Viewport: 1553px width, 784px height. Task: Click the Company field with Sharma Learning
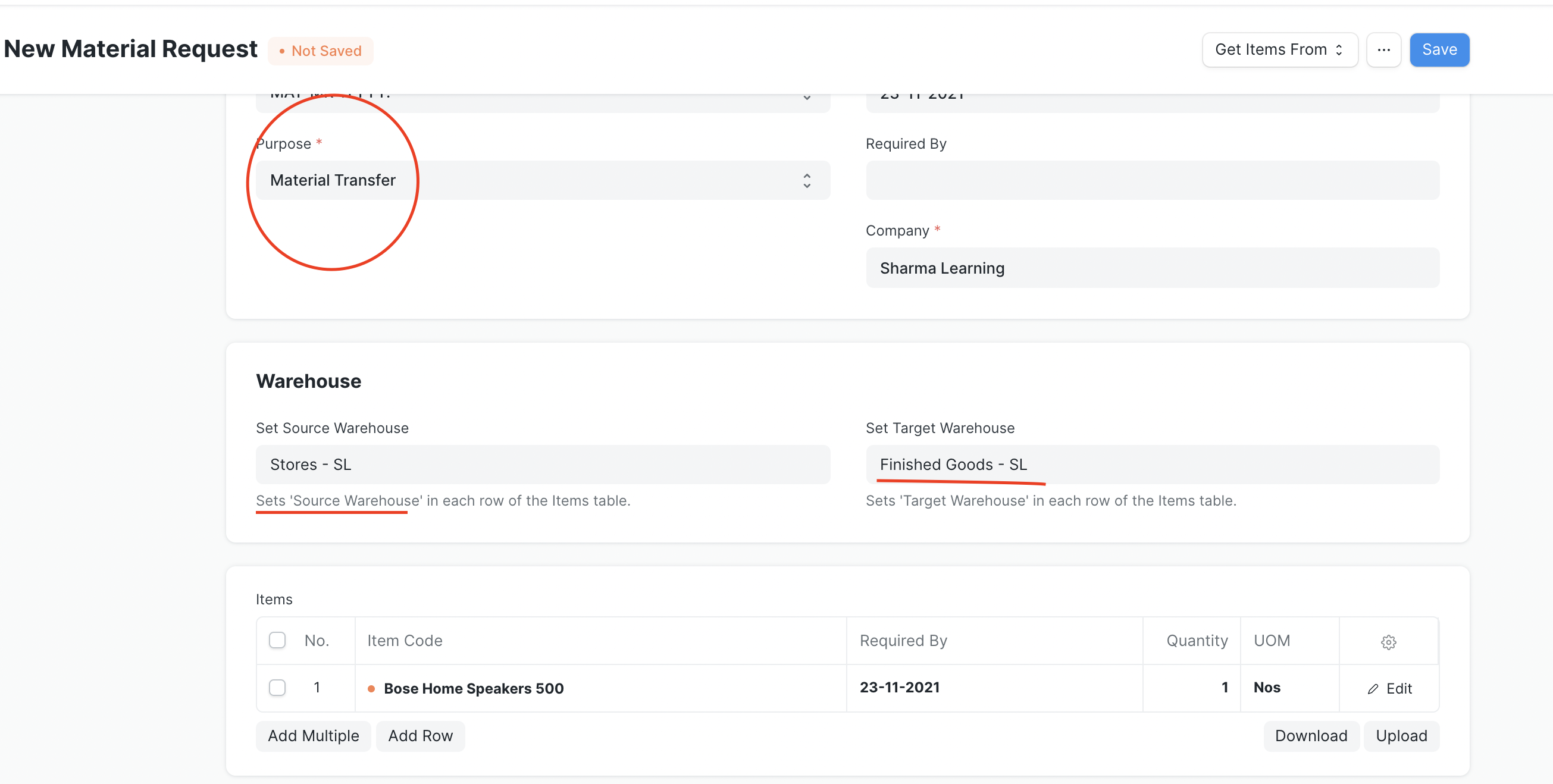pos(1151,268)
